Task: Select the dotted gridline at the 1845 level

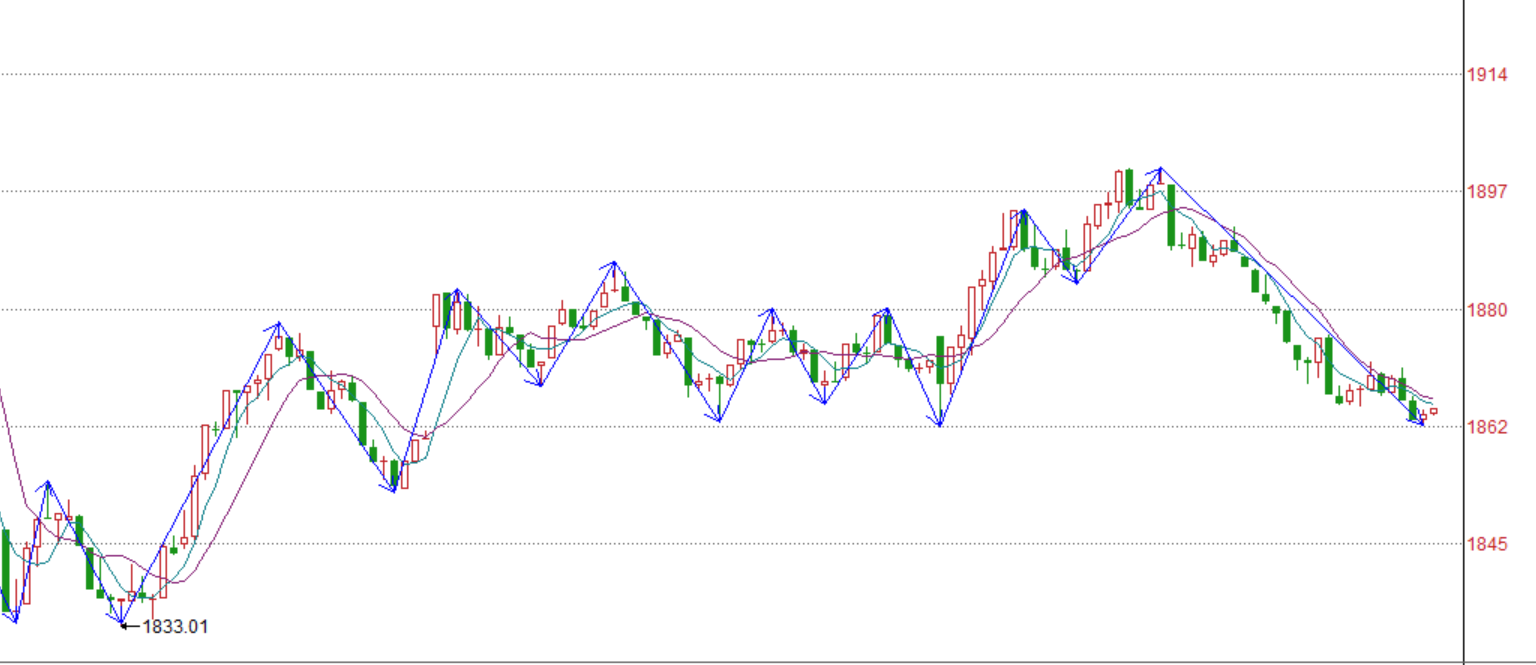Action: pyautogui.click(x=700, y=545)
